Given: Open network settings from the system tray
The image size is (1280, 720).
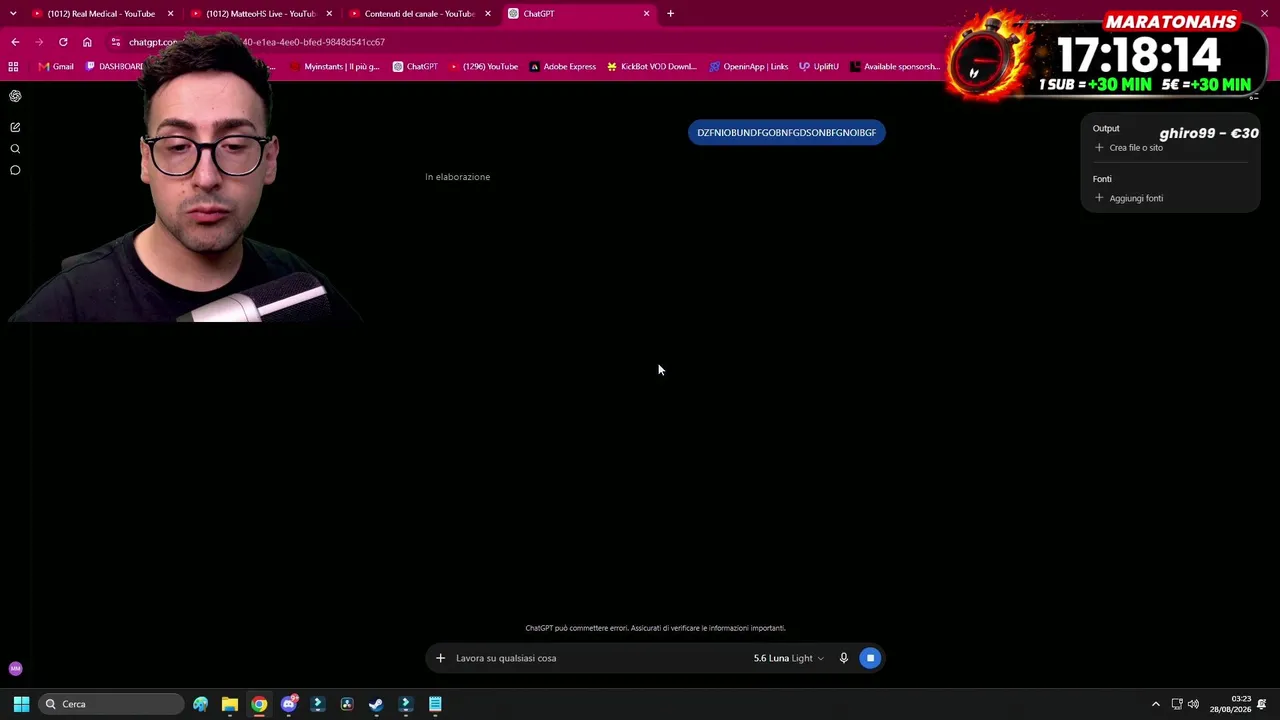Looking at the screenshot, I should [x=1177, y=704].
